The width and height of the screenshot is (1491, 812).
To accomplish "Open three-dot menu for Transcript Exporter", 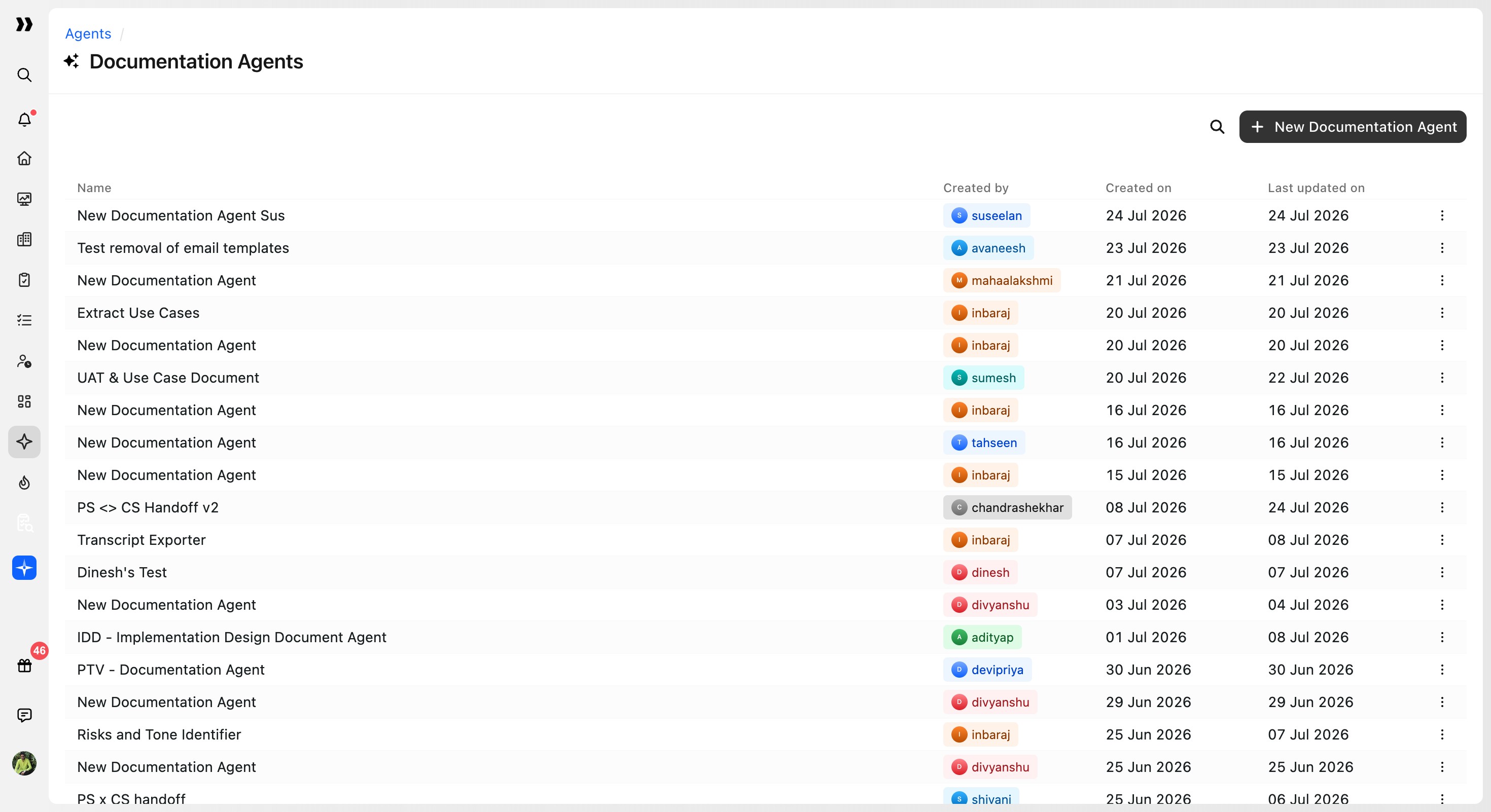I will (1442, 540).
